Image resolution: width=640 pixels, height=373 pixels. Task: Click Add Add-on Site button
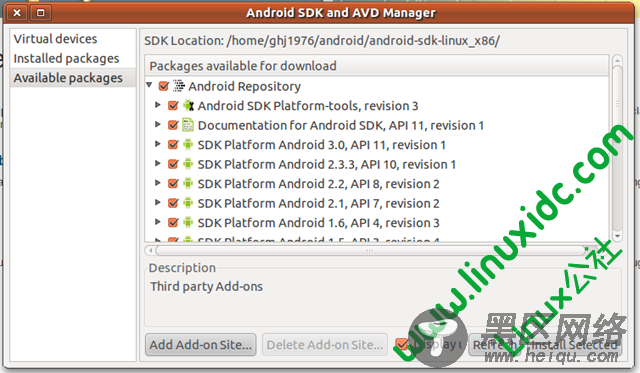pyautogui.click(x=200, y=345)
